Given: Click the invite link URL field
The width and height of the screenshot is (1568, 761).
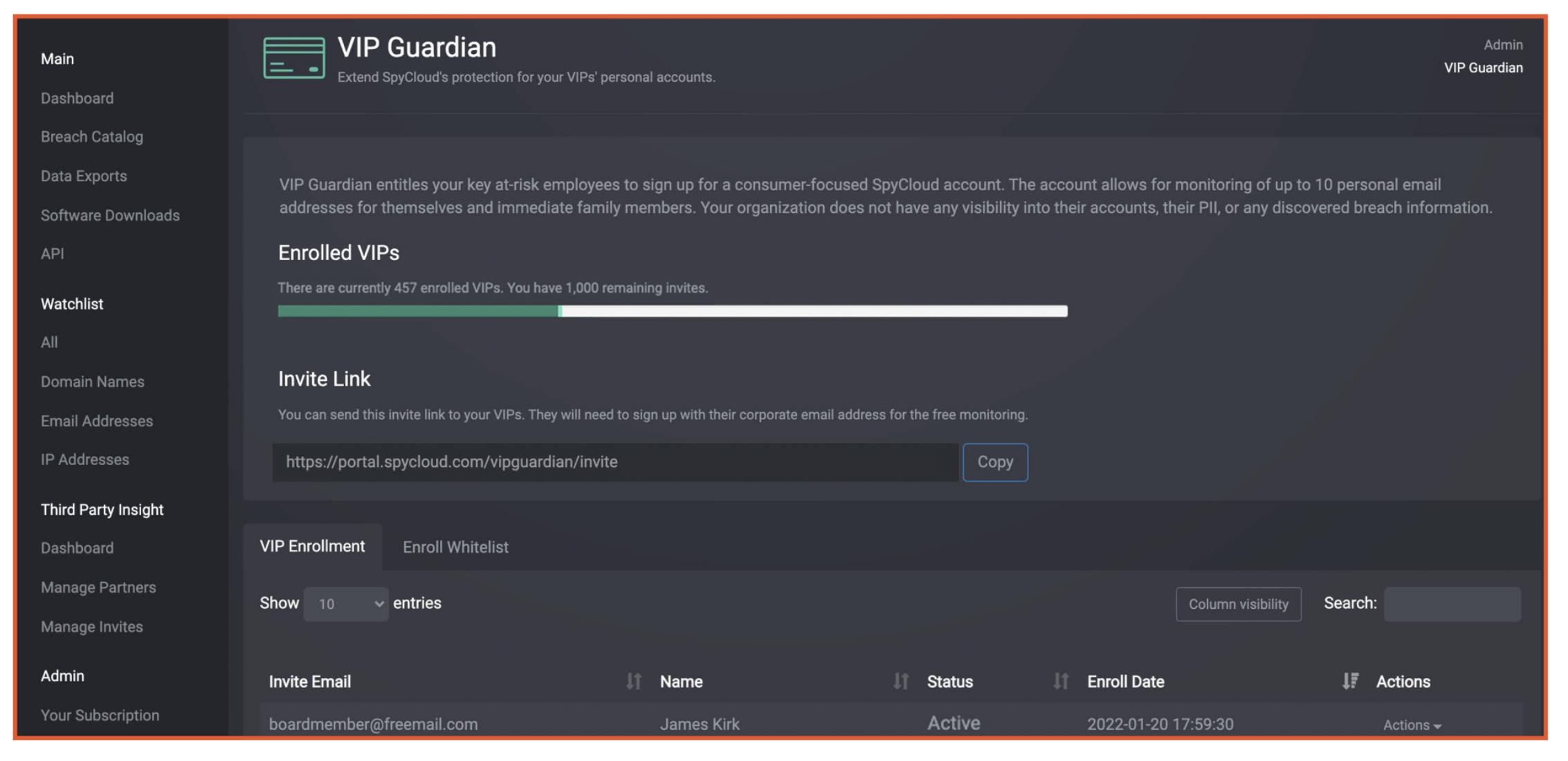Looking at the screenshot, I should tap(614, 462).
